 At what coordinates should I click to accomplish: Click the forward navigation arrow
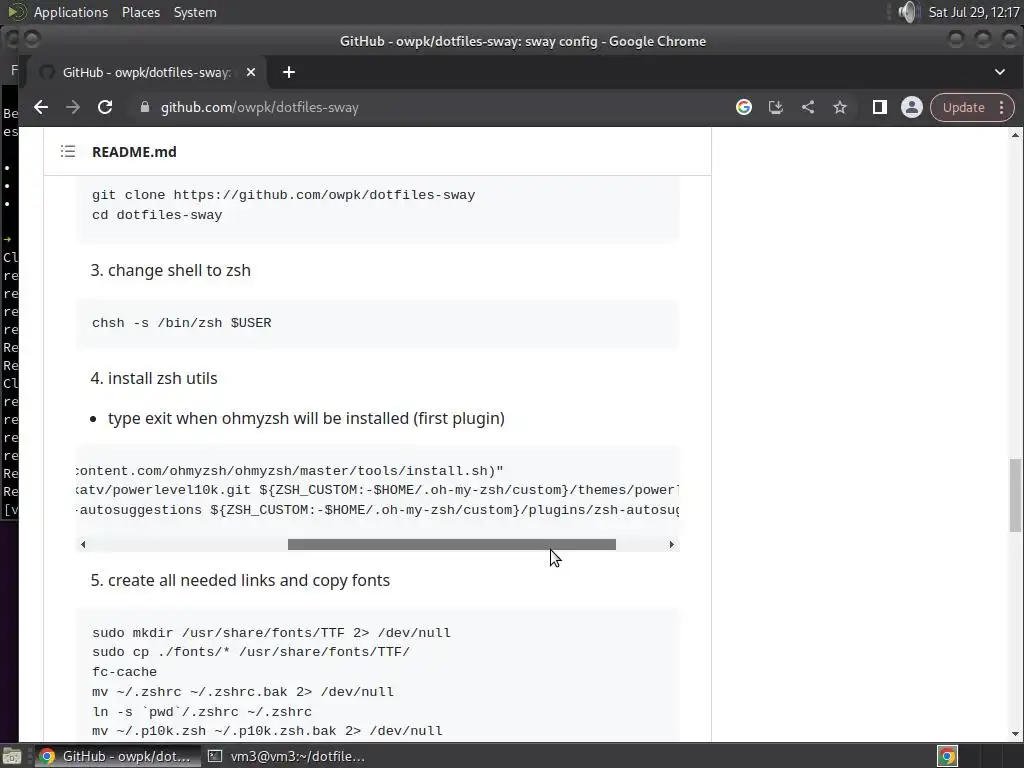(73, 107)
